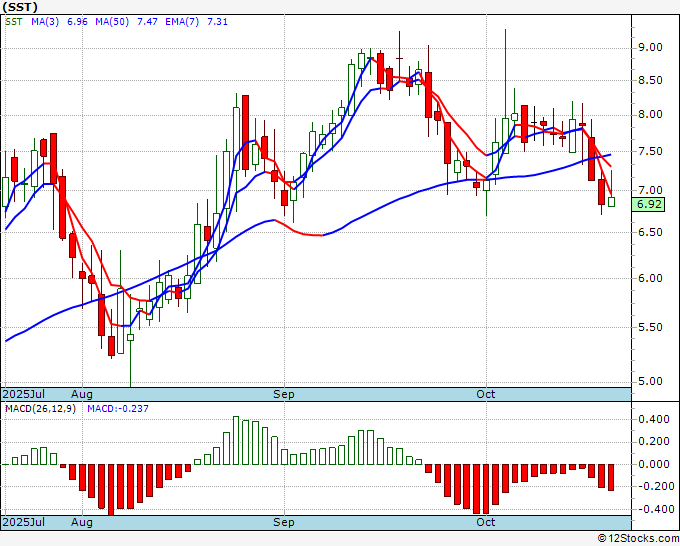Click the last red MACD histogram bar
This screenshot has height=546, width=680.
tap(611, 477)
